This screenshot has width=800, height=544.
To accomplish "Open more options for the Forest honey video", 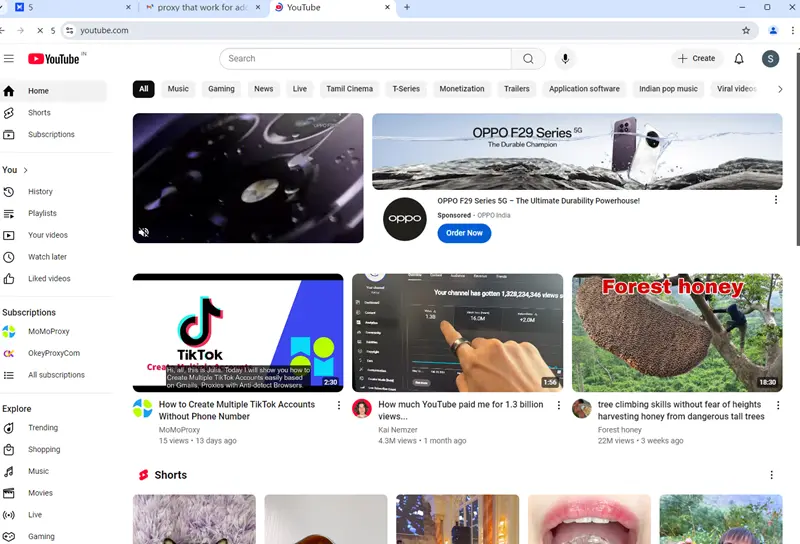I will tap(778, 405).
